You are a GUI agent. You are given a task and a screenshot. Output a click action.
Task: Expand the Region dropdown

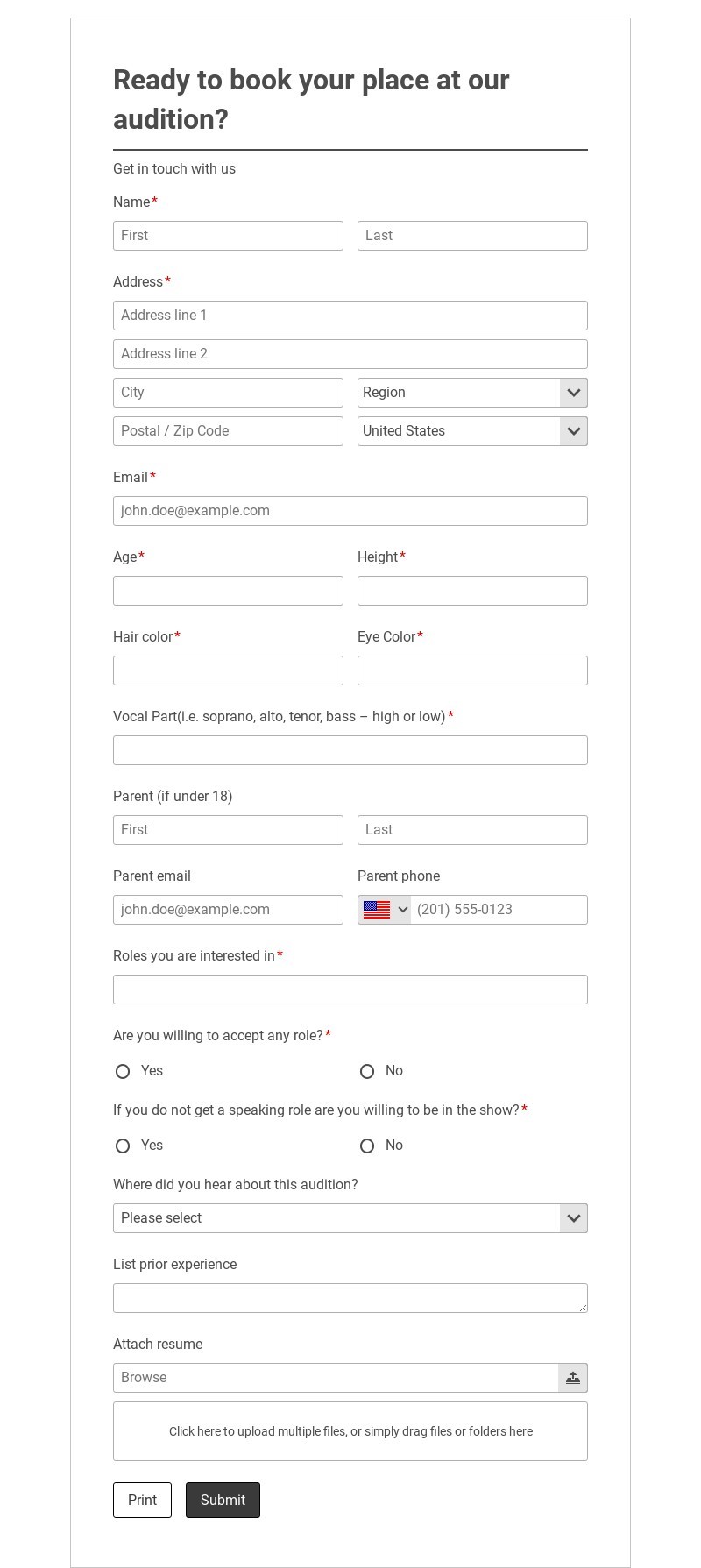(x=472, y=393)
